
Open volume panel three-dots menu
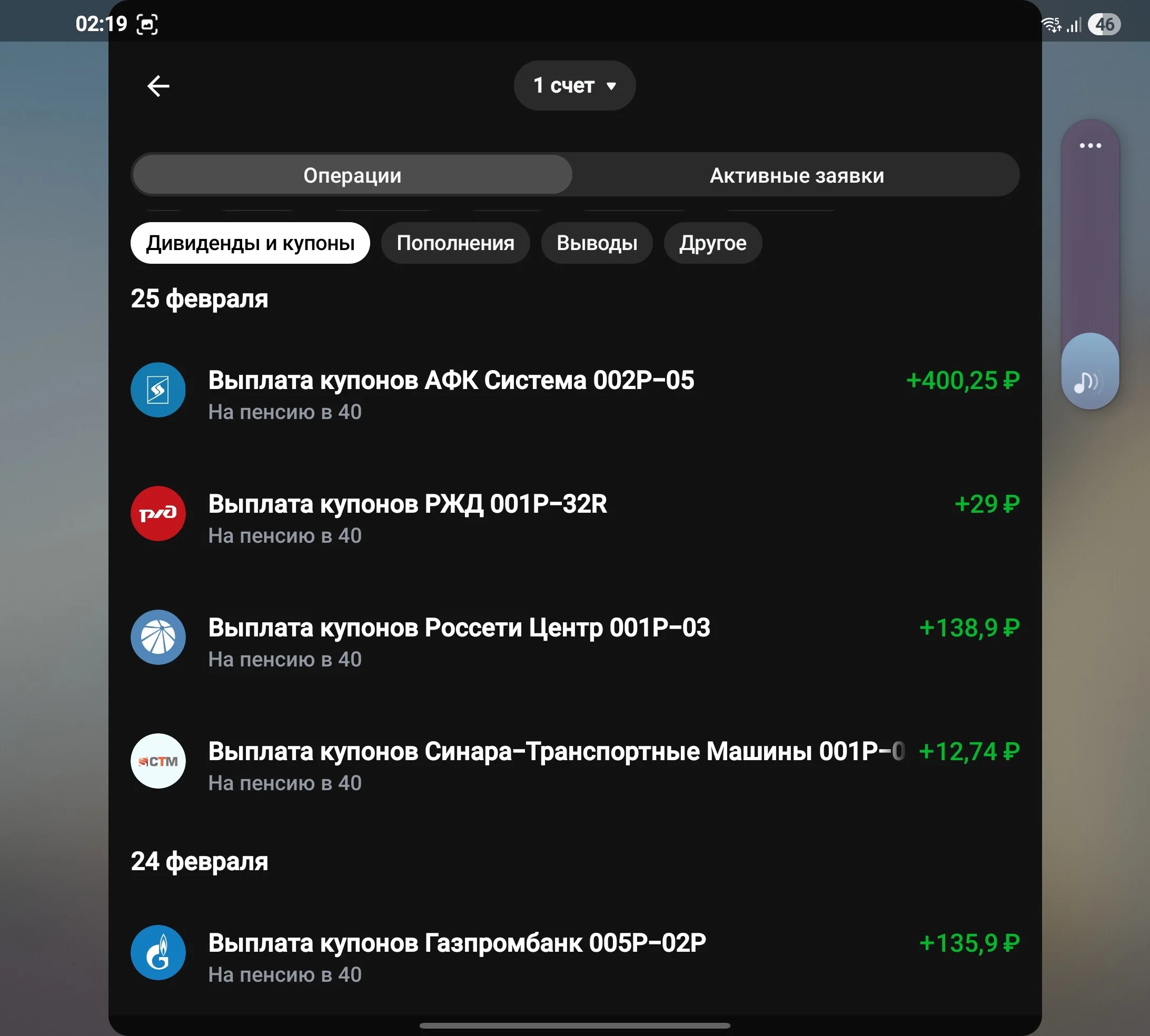tap(1090, 145)
